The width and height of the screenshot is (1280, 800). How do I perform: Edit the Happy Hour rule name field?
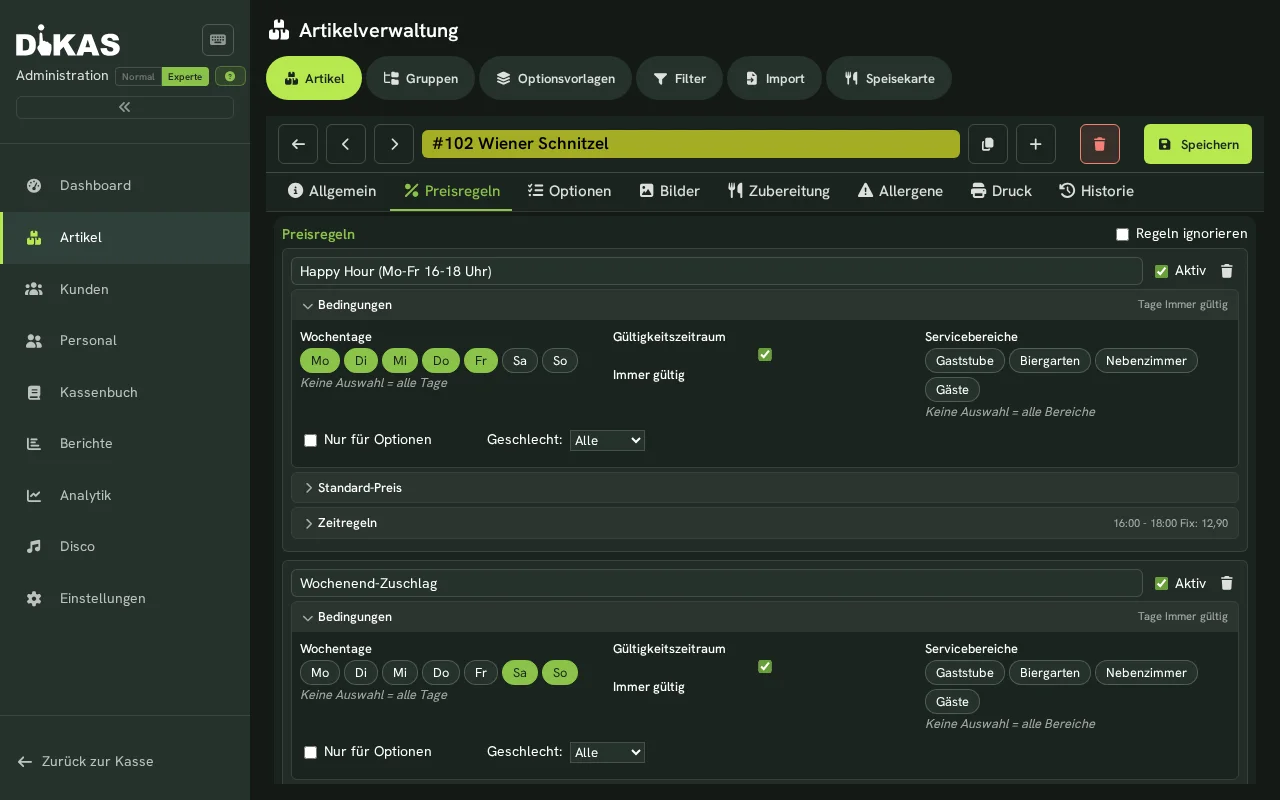pos(716,271)
